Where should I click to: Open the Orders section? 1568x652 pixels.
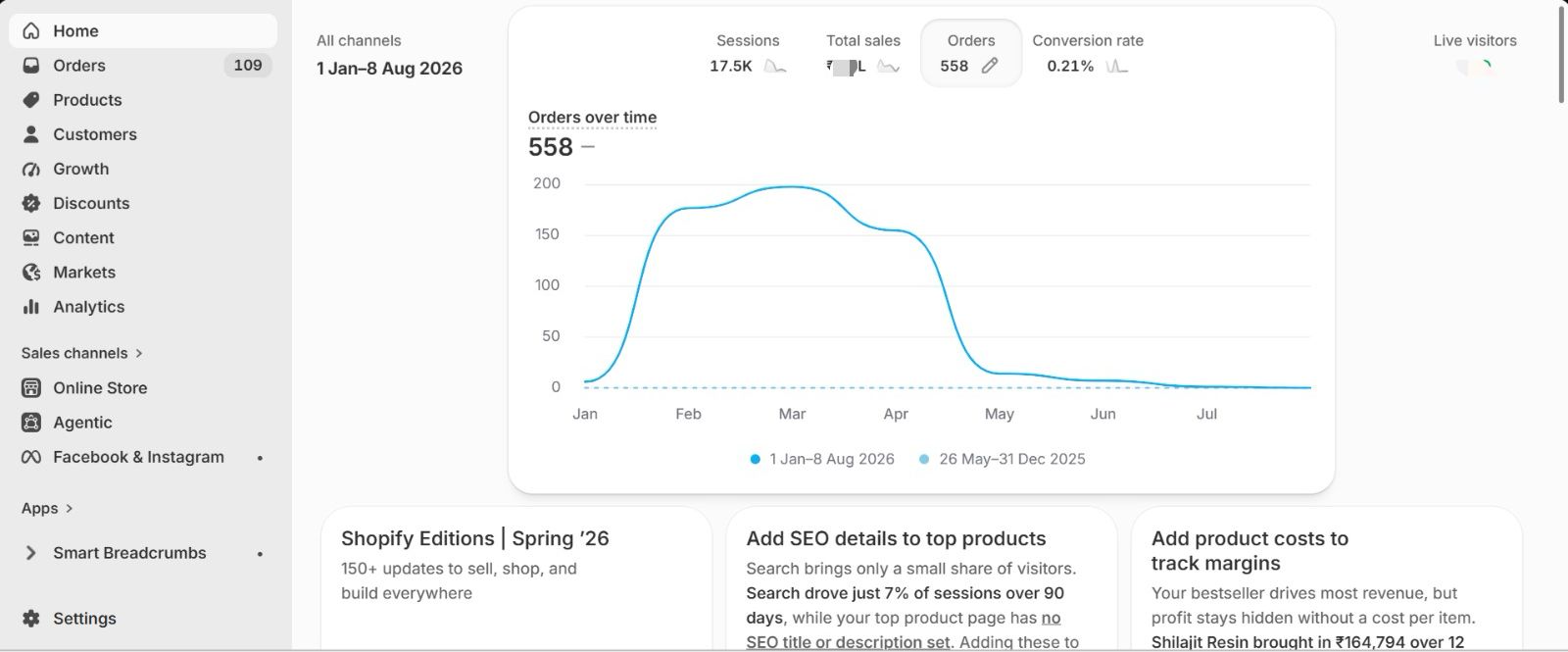point(143,66)
